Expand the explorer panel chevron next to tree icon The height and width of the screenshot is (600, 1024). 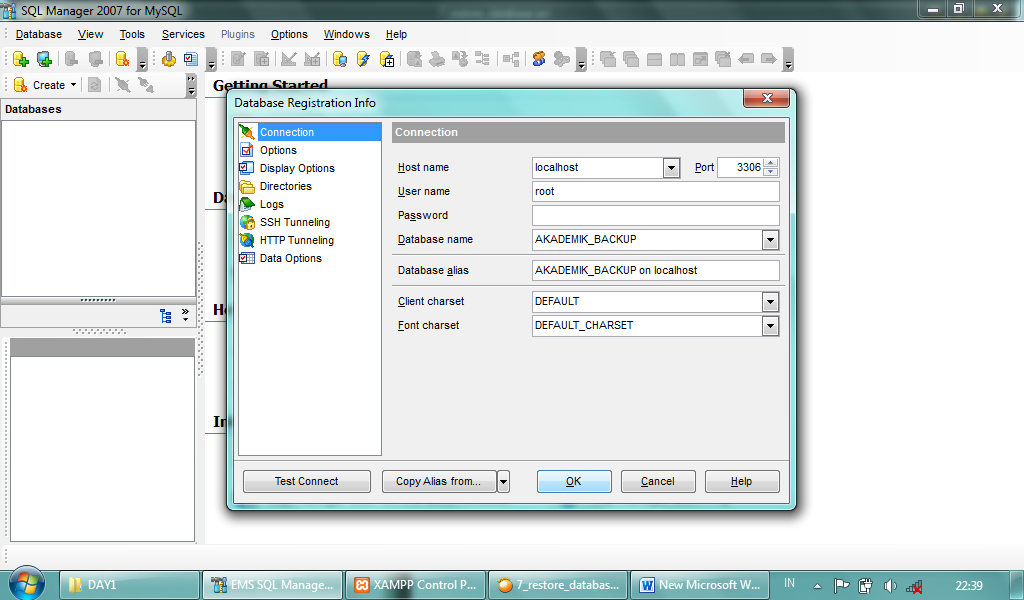coord(185,315)
